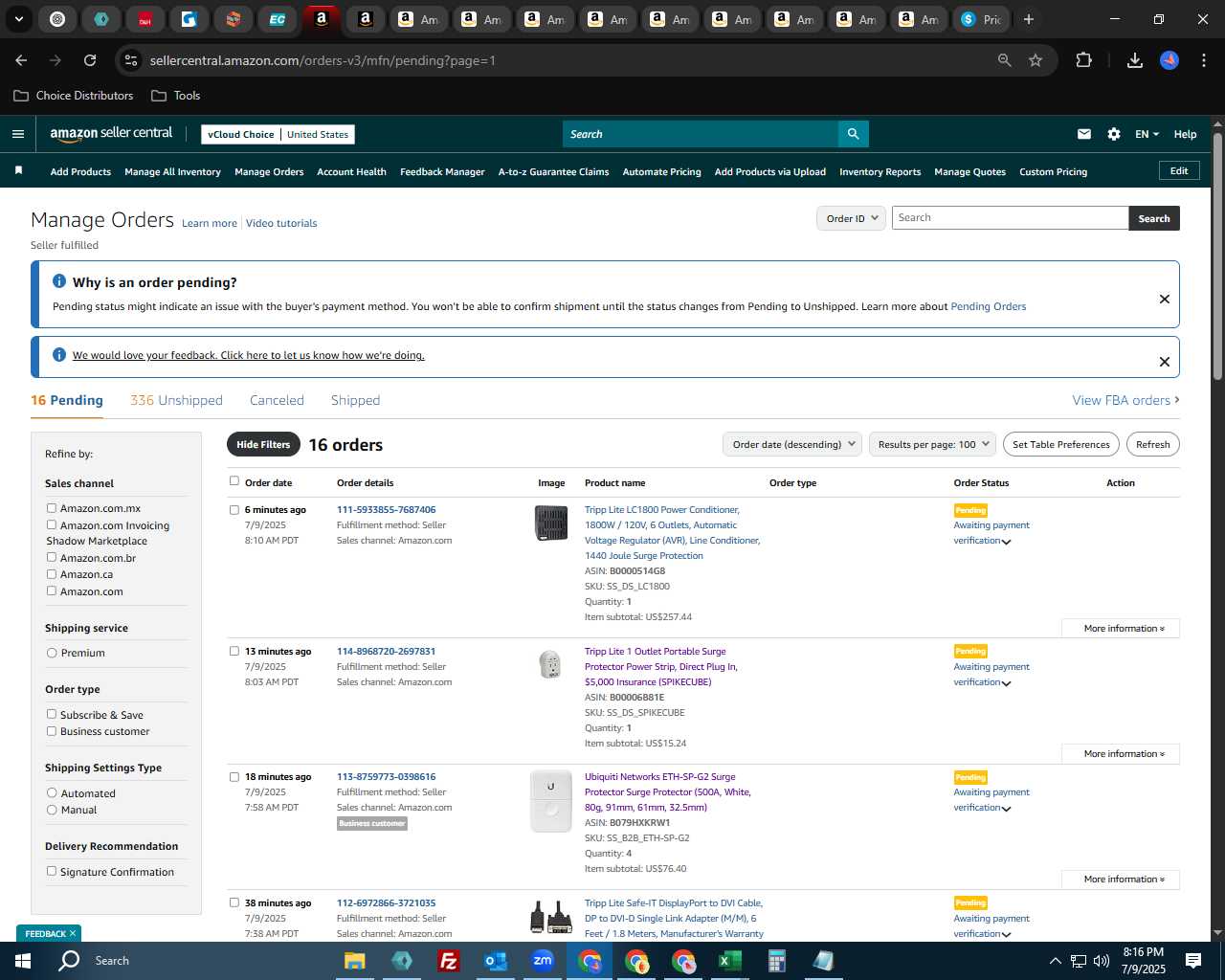Close the 'Why is an order pending' banner
The height and width of the screenshot is (980, 1225).
point(1165,299)
